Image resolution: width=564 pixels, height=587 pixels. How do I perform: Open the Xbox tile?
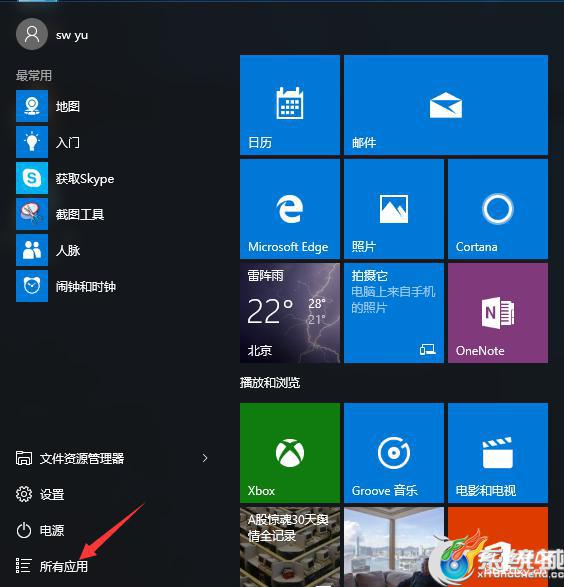(290, 453)
